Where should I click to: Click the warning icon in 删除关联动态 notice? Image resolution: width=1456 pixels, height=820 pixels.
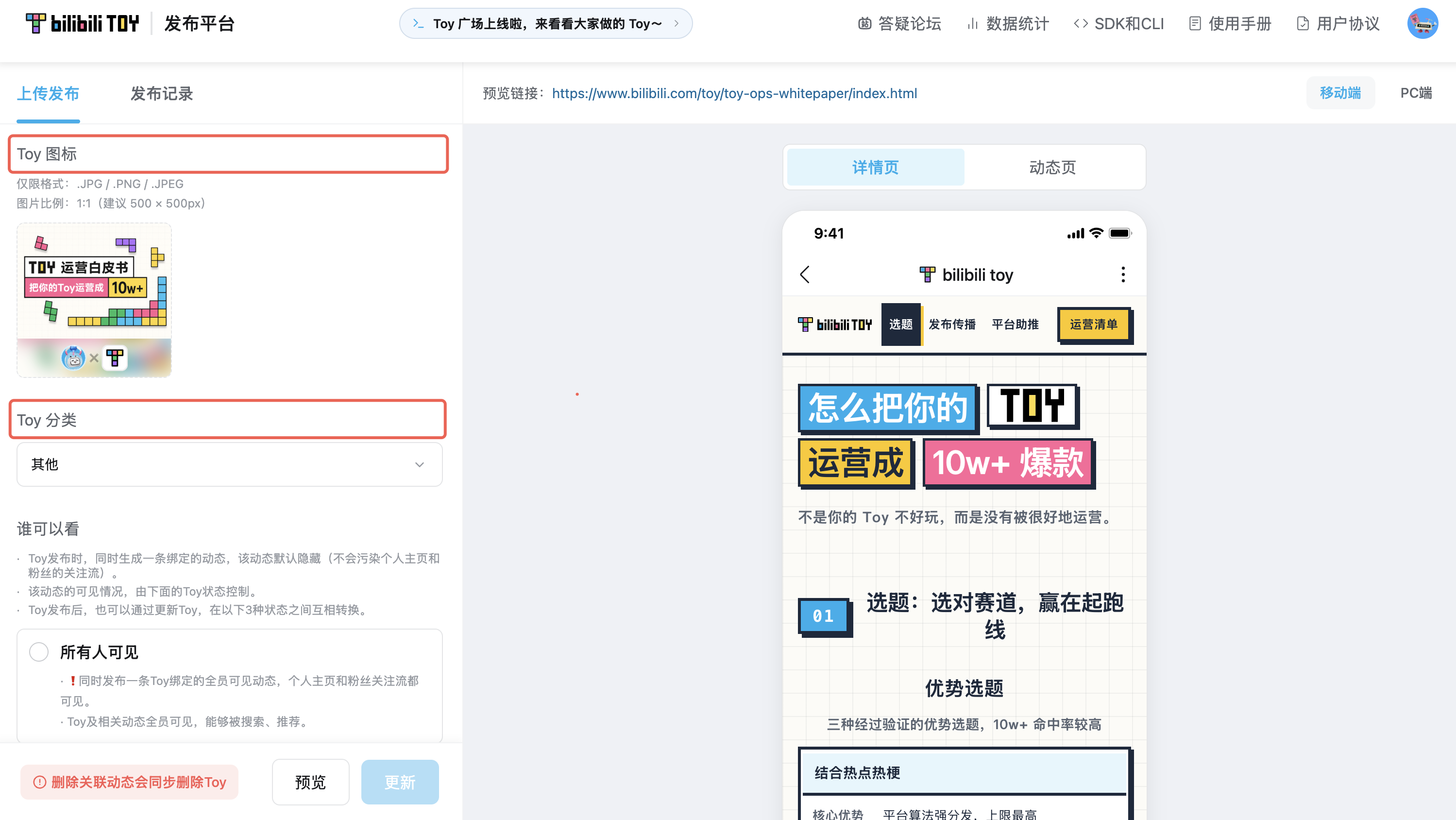click(39, 782)
